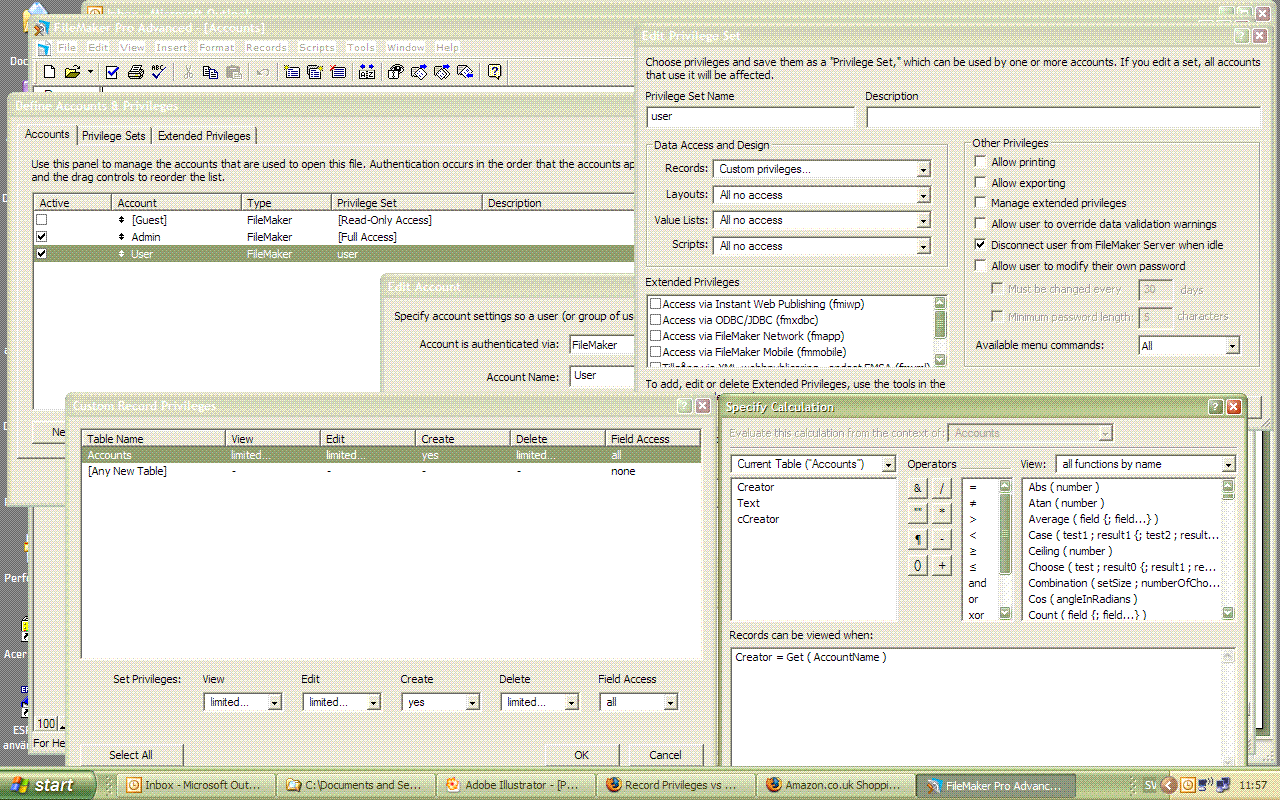Click the Privilege Set Name field
This screenshot has width=1280, height=800.
pos(750,117)
